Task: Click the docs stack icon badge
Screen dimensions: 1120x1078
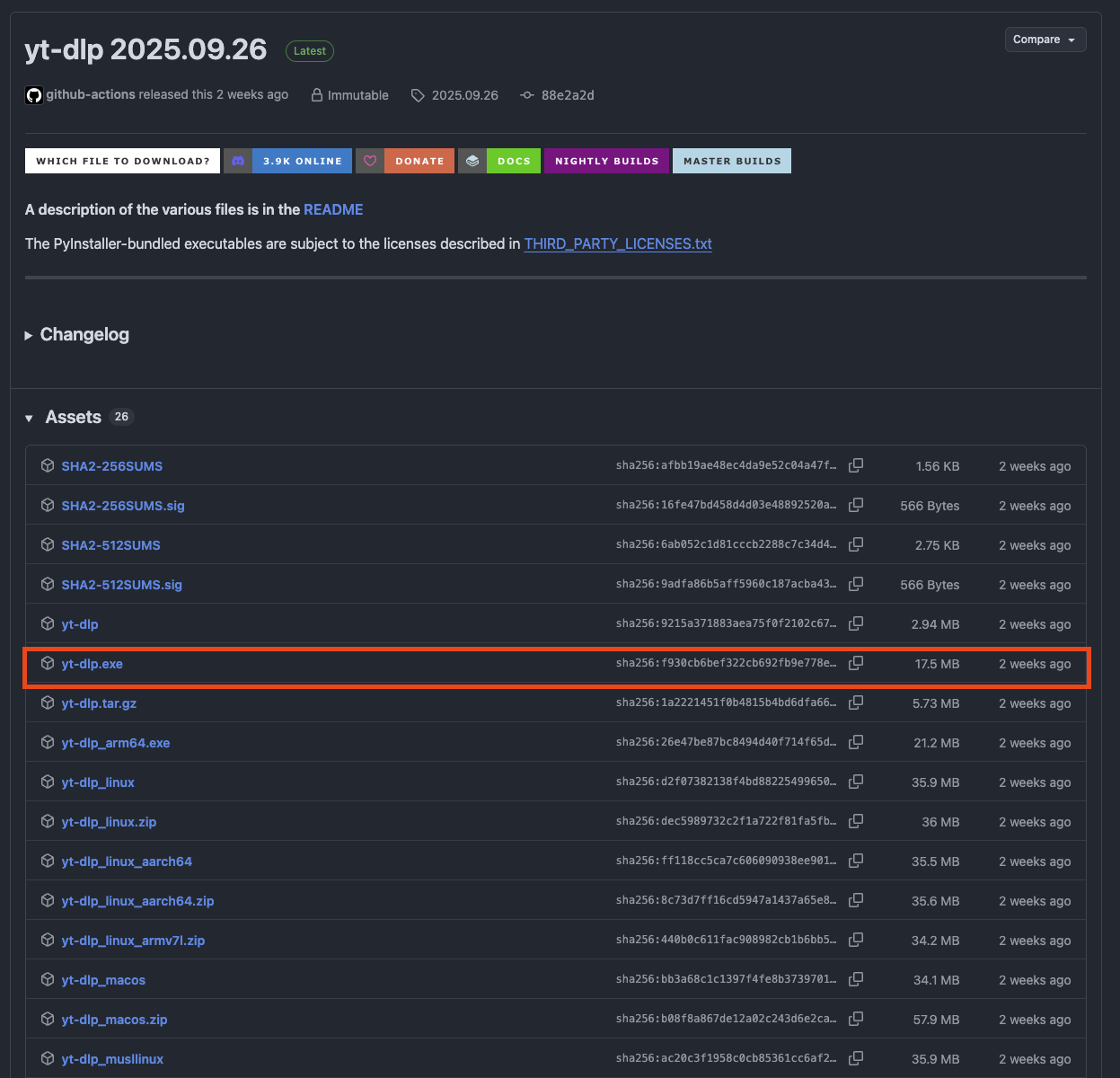Action: 472,161
